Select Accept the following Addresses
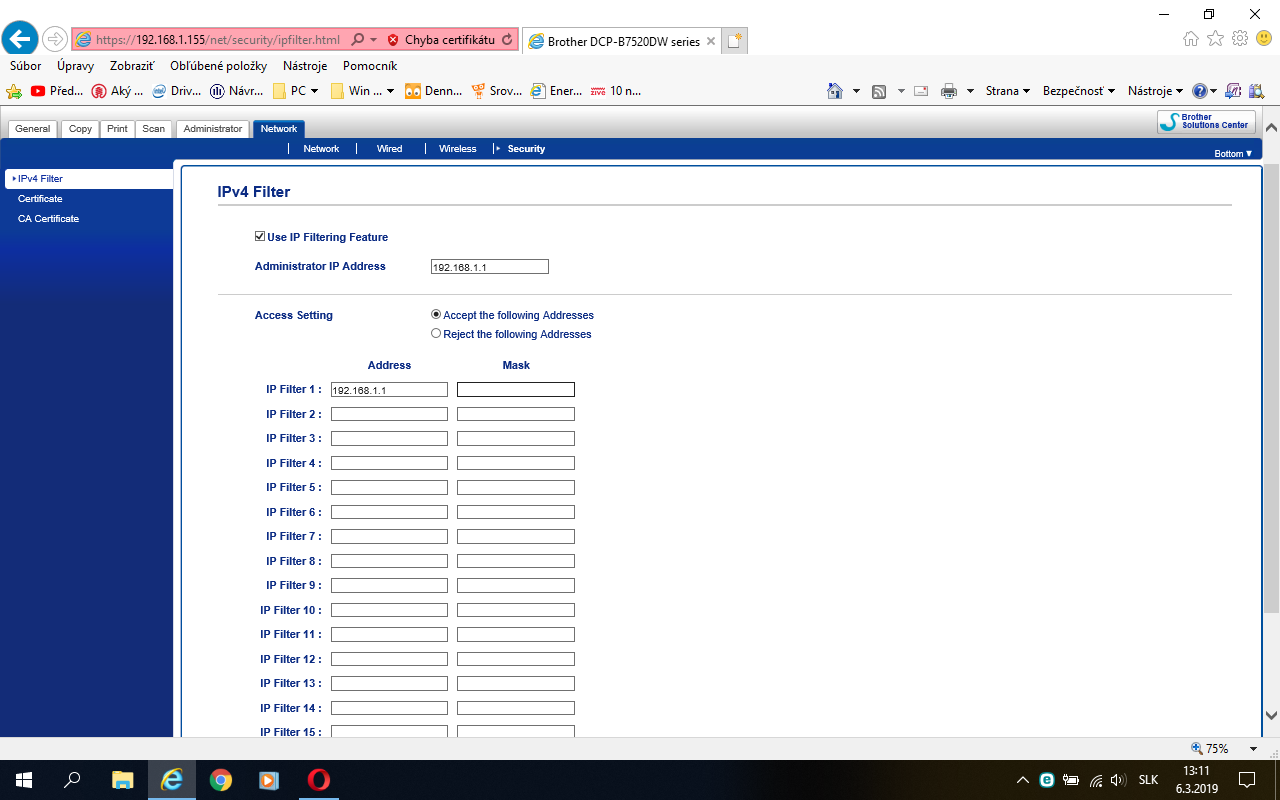 (436, 314)
